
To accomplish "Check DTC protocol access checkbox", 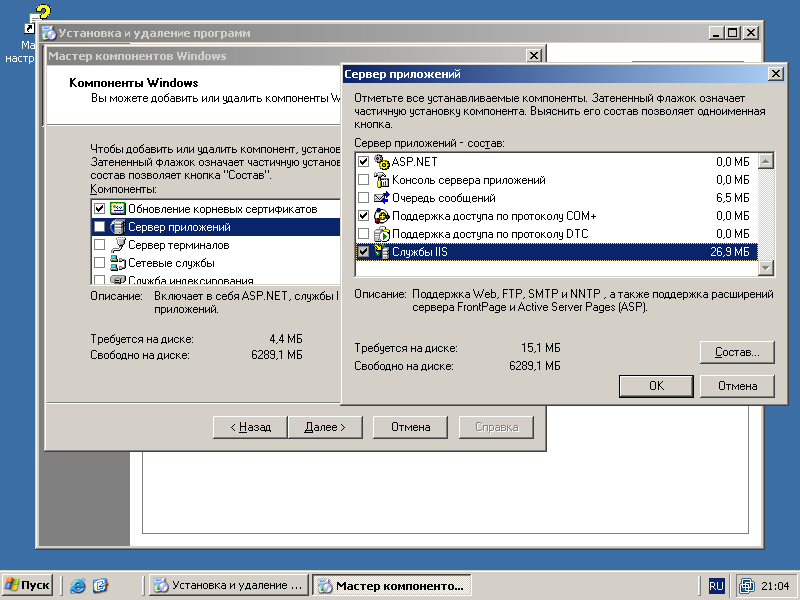I will pyautogui.click(x=363, y=234).
